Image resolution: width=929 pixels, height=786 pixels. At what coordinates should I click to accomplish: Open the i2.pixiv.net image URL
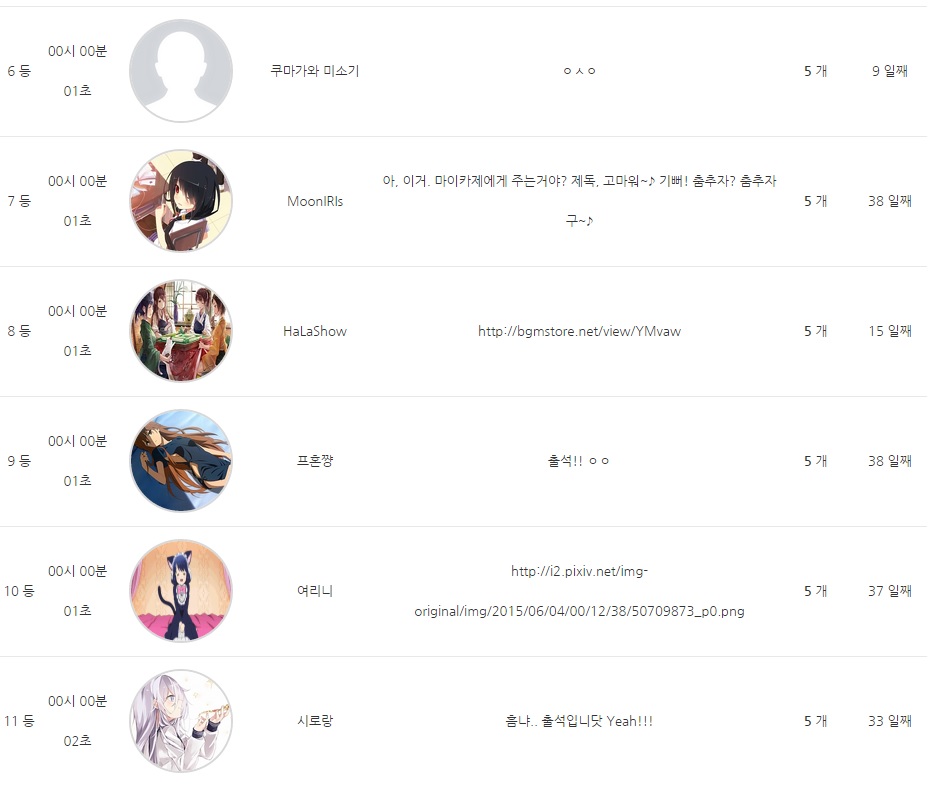(579, 591)
